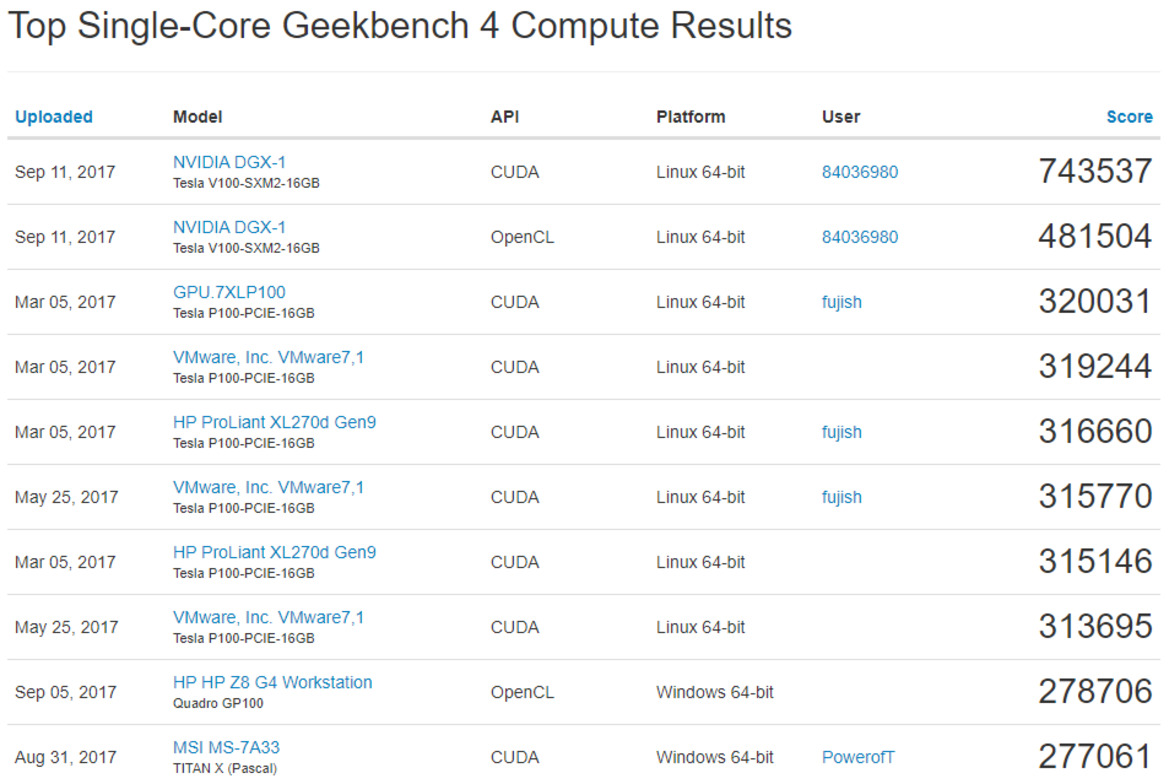Click the score 319244
This screenshot has width=1169, height=784.
pyautogui.click(x=1095, y=367)
